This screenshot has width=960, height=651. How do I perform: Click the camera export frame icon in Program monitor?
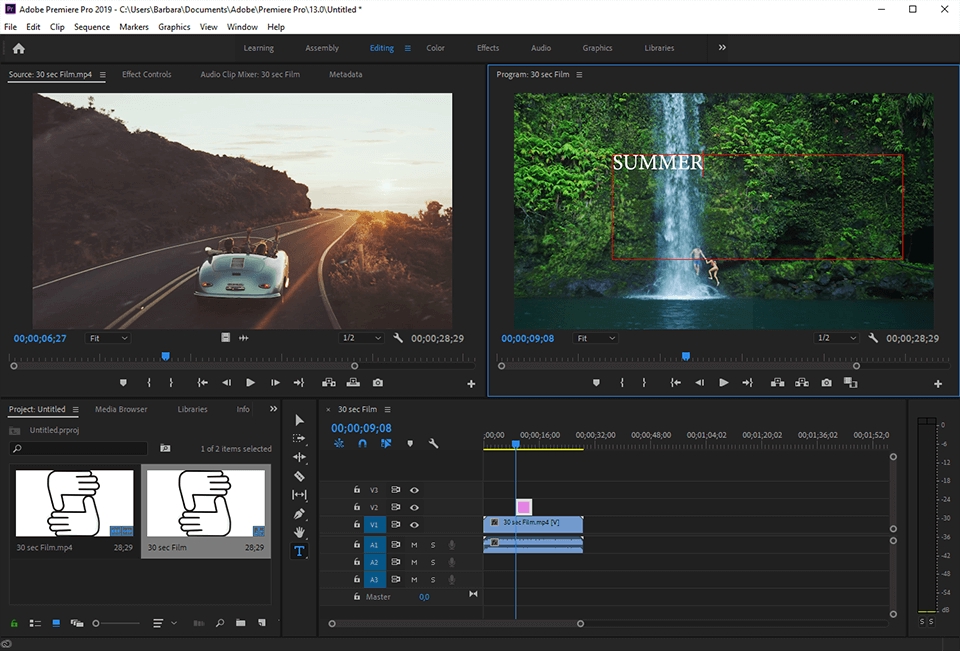826,382
